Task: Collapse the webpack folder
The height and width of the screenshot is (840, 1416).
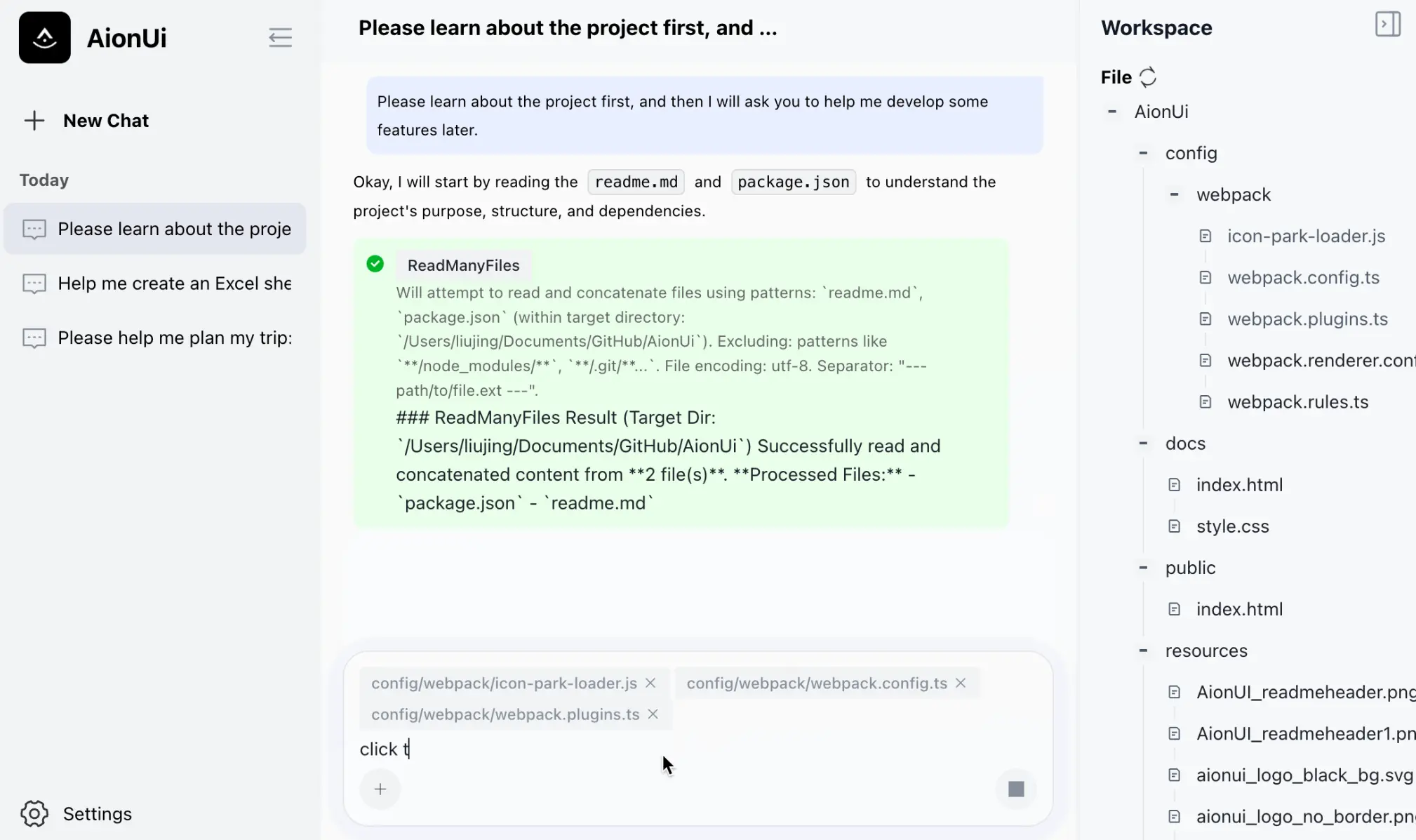Action: 1173,194
